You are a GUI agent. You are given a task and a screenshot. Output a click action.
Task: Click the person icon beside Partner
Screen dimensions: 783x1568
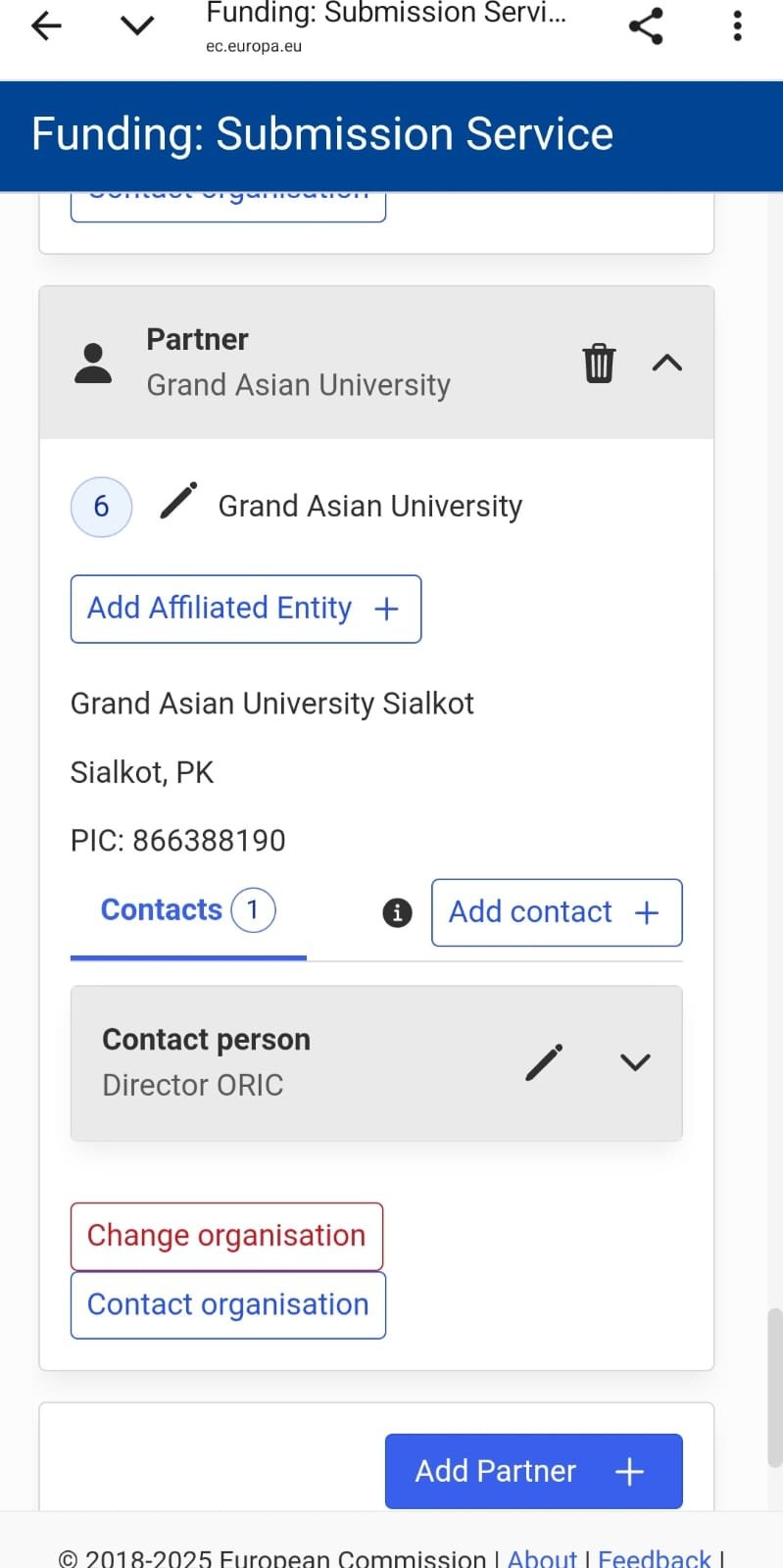pos(93,364)
